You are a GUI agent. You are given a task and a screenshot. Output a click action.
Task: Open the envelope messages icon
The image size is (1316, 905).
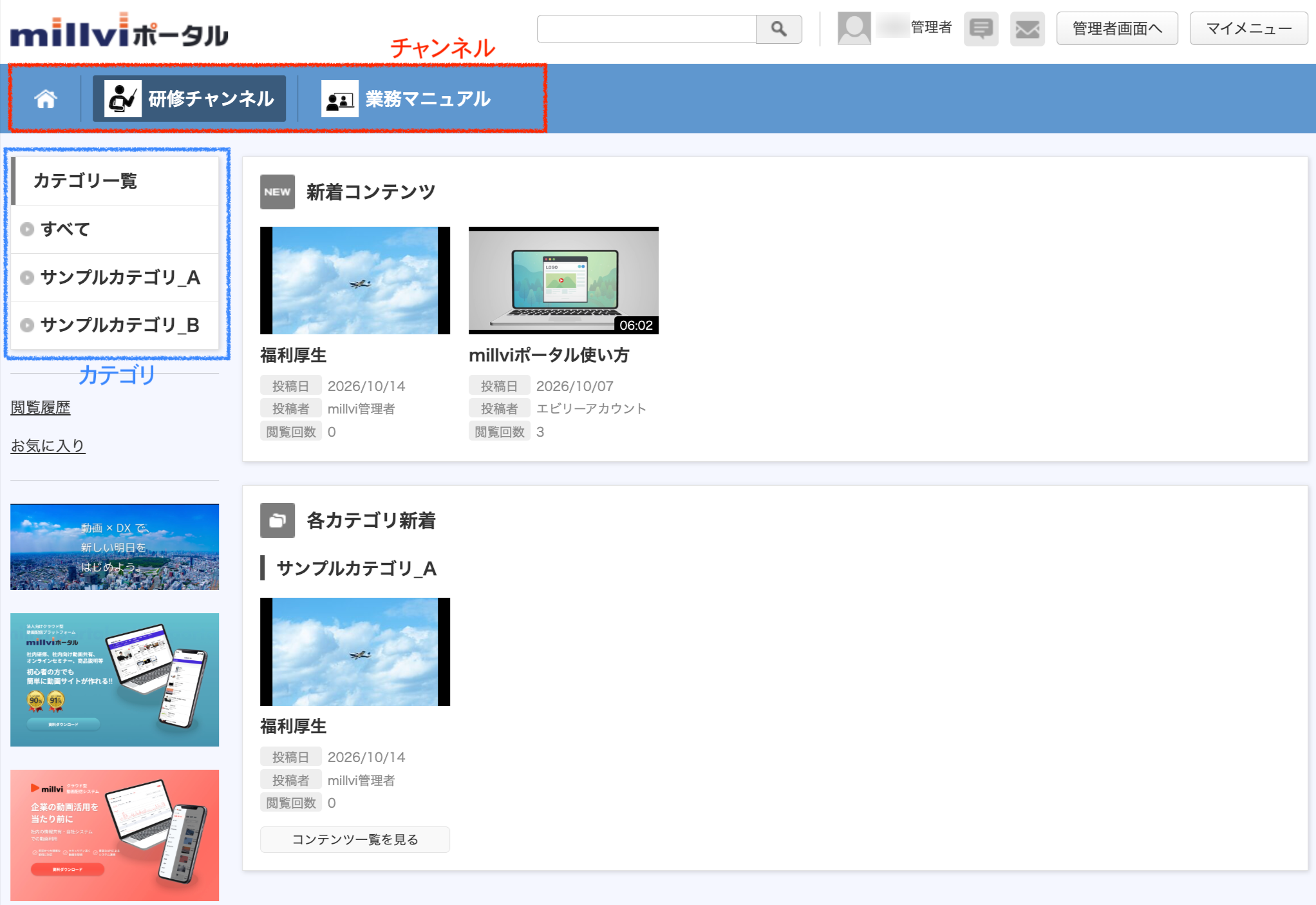(x=1028, y=29)
